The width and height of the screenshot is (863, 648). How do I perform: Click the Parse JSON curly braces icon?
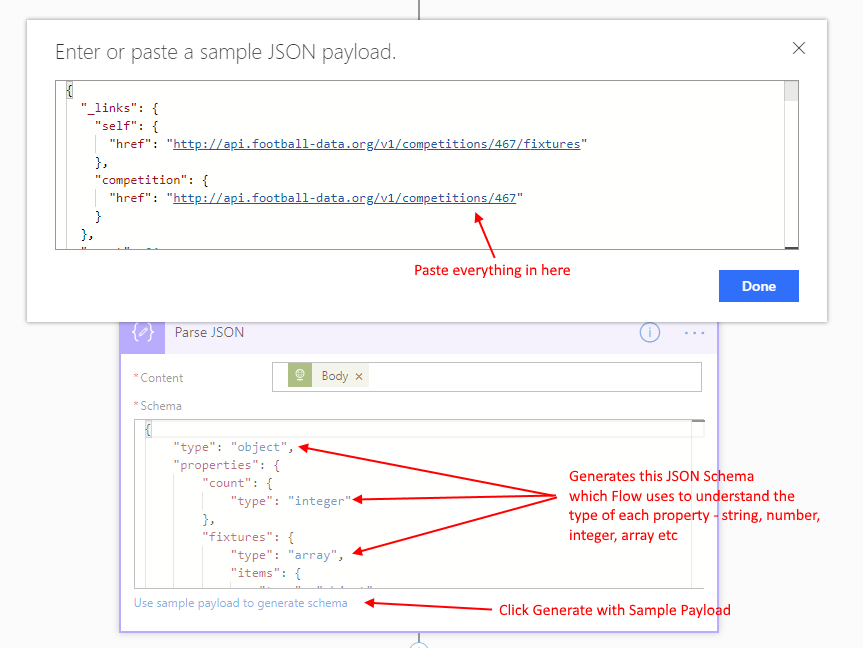point(143,332)
